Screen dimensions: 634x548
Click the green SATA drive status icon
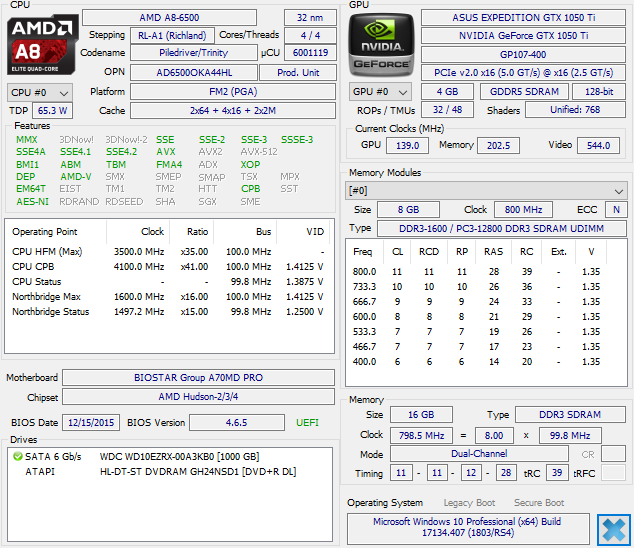click(17, 456)
